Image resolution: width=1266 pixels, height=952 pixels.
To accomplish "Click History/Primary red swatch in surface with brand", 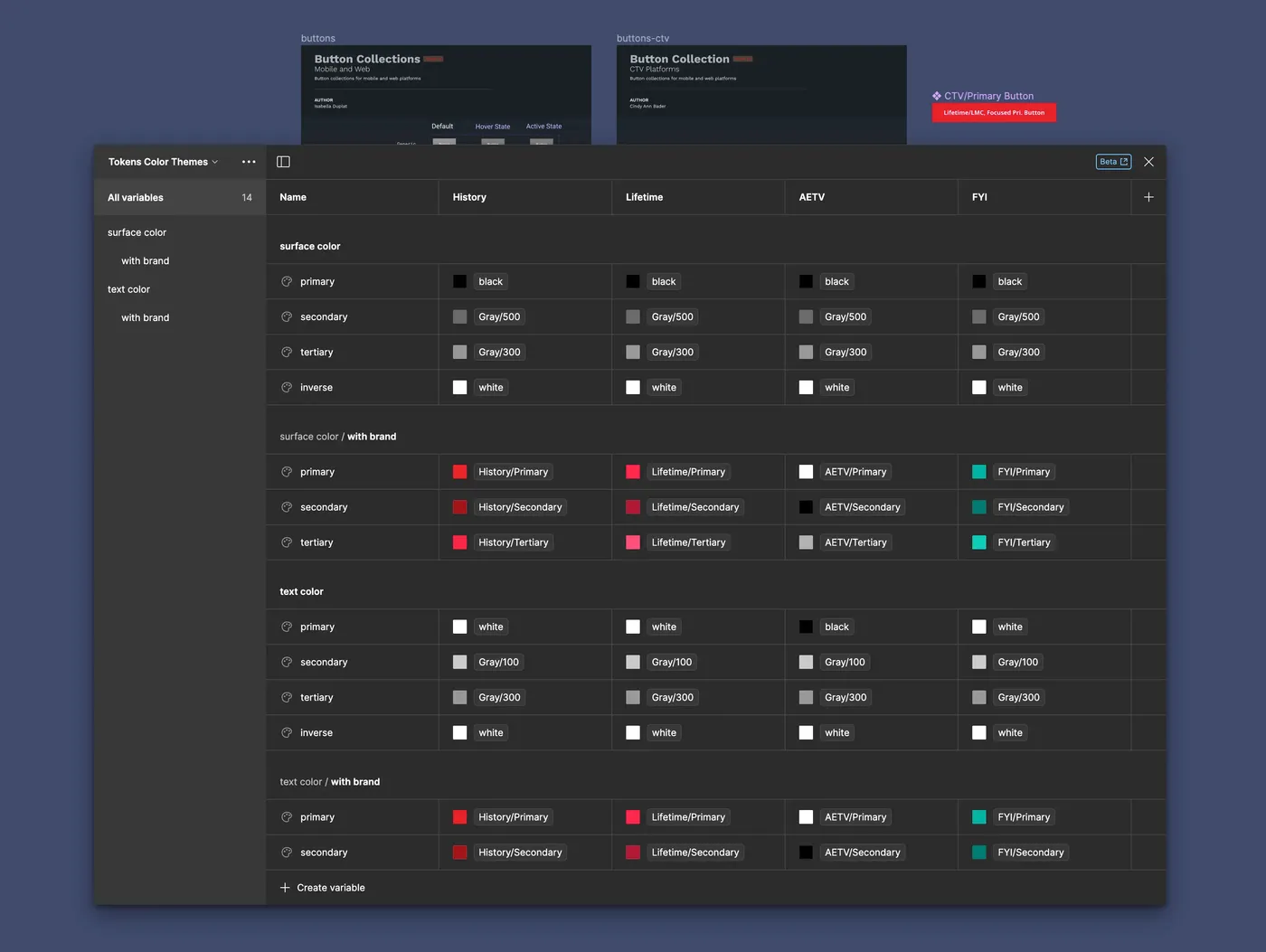I will (x=460, y=472).
